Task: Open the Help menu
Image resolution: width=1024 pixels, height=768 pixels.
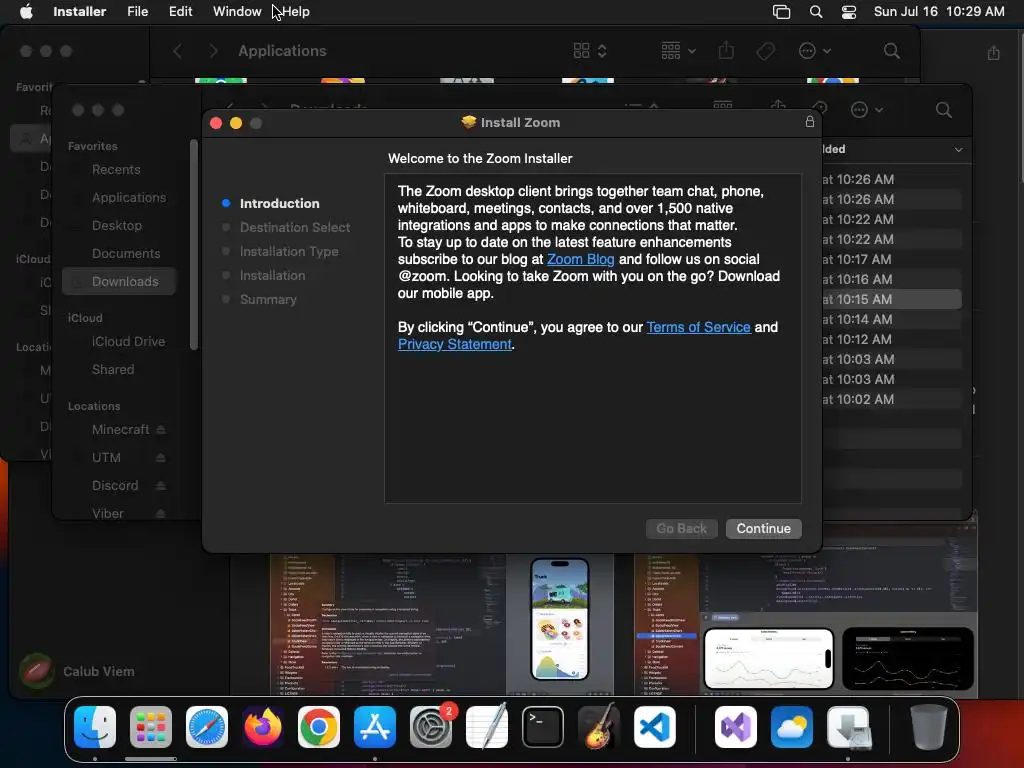Action: pyautogui.click(x=296, y=12)
